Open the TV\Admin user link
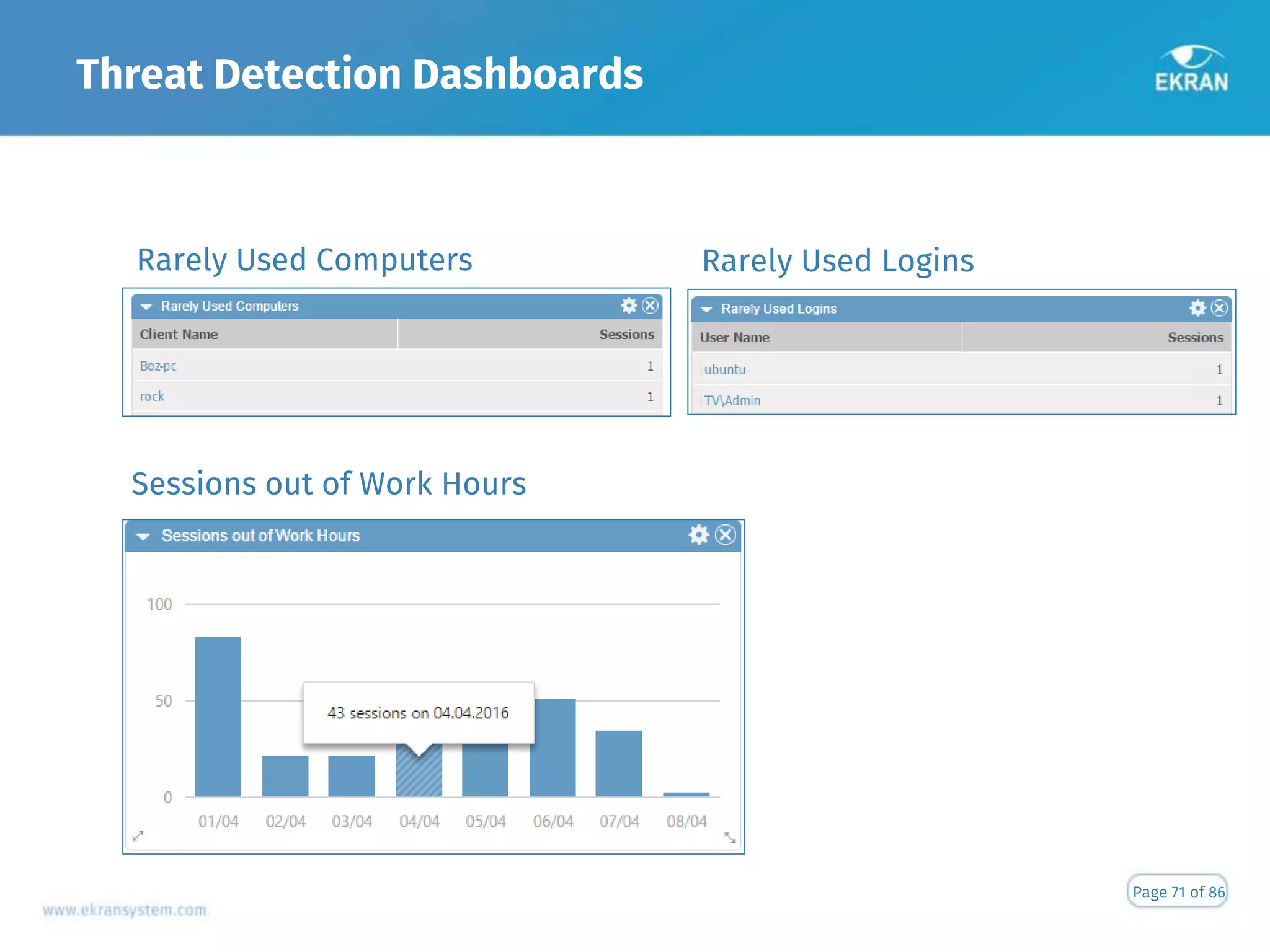Viewport: 1270px width, 952px height. click(x=732, y=400)
